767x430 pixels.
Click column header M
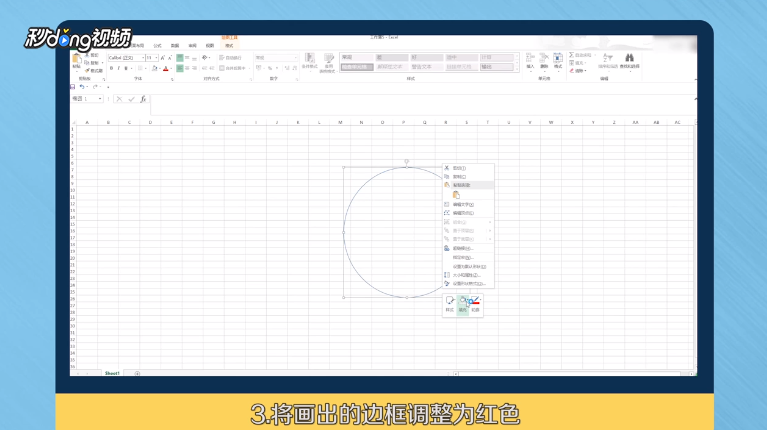[x=340, y=122]
